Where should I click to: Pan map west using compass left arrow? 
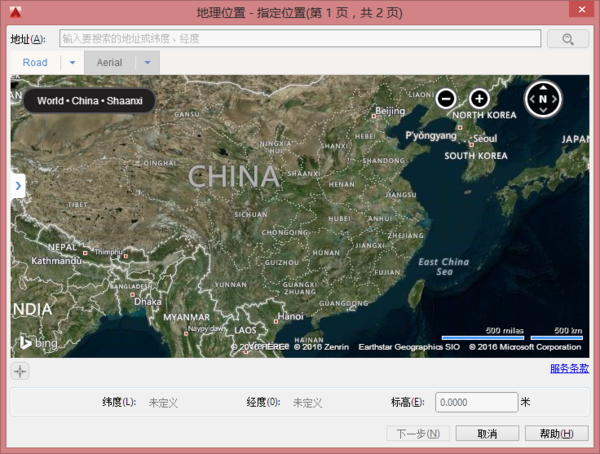(x=532, y=99)
